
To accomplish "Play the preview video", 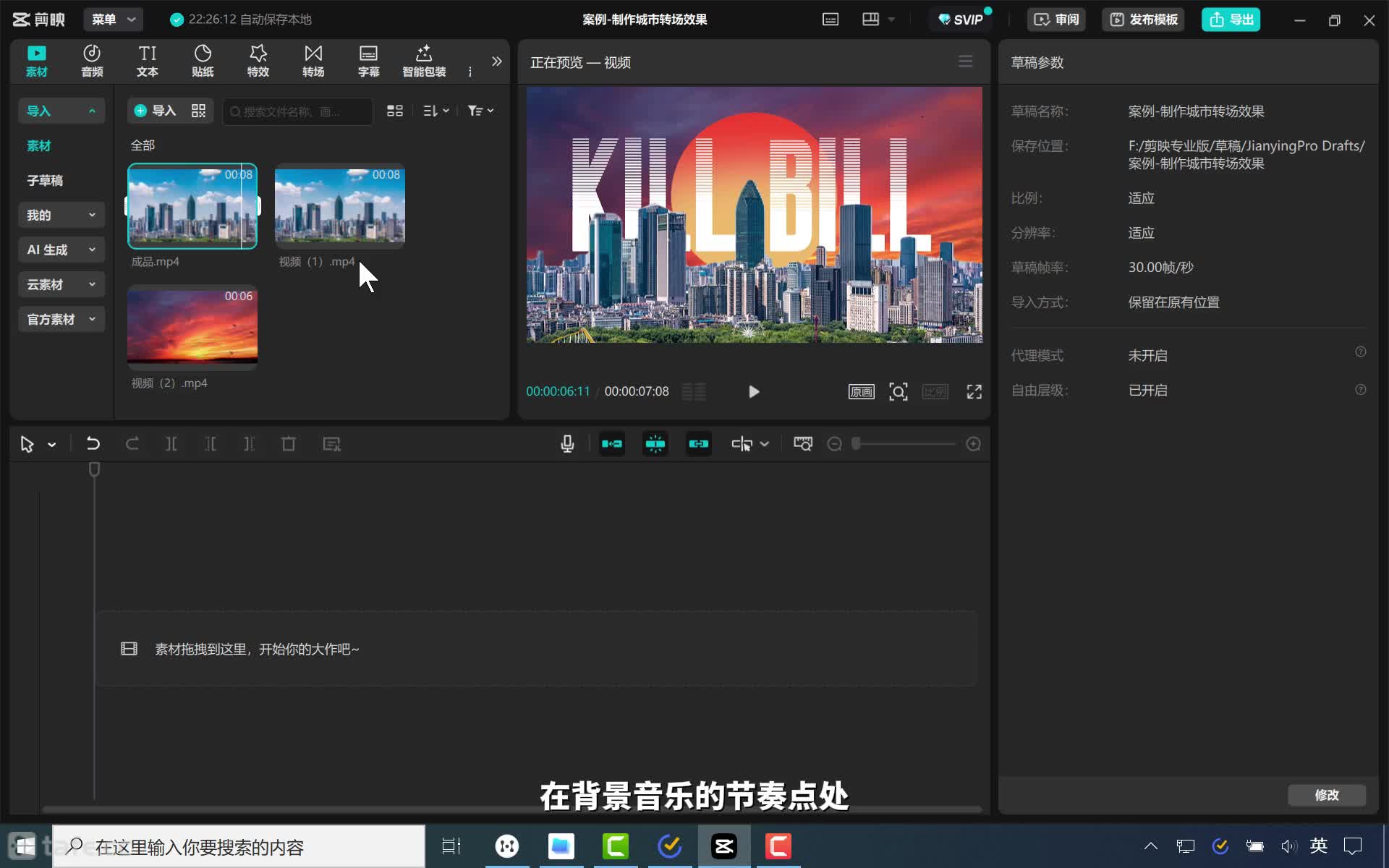I will (753, 391).
